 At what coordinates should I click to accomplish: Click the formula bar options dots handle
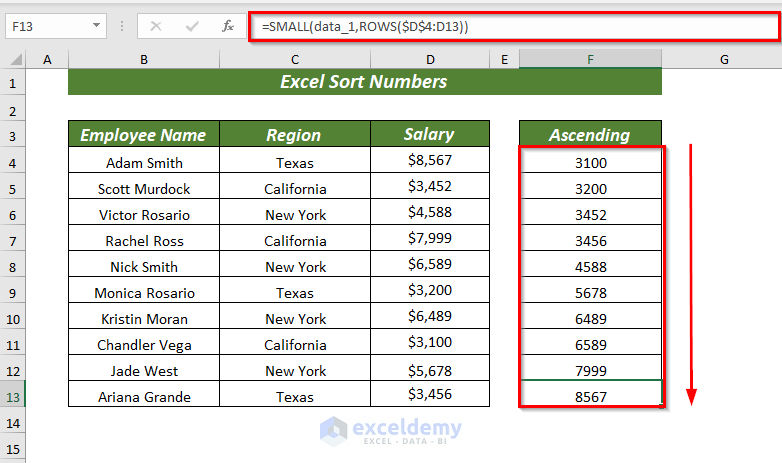122,26
